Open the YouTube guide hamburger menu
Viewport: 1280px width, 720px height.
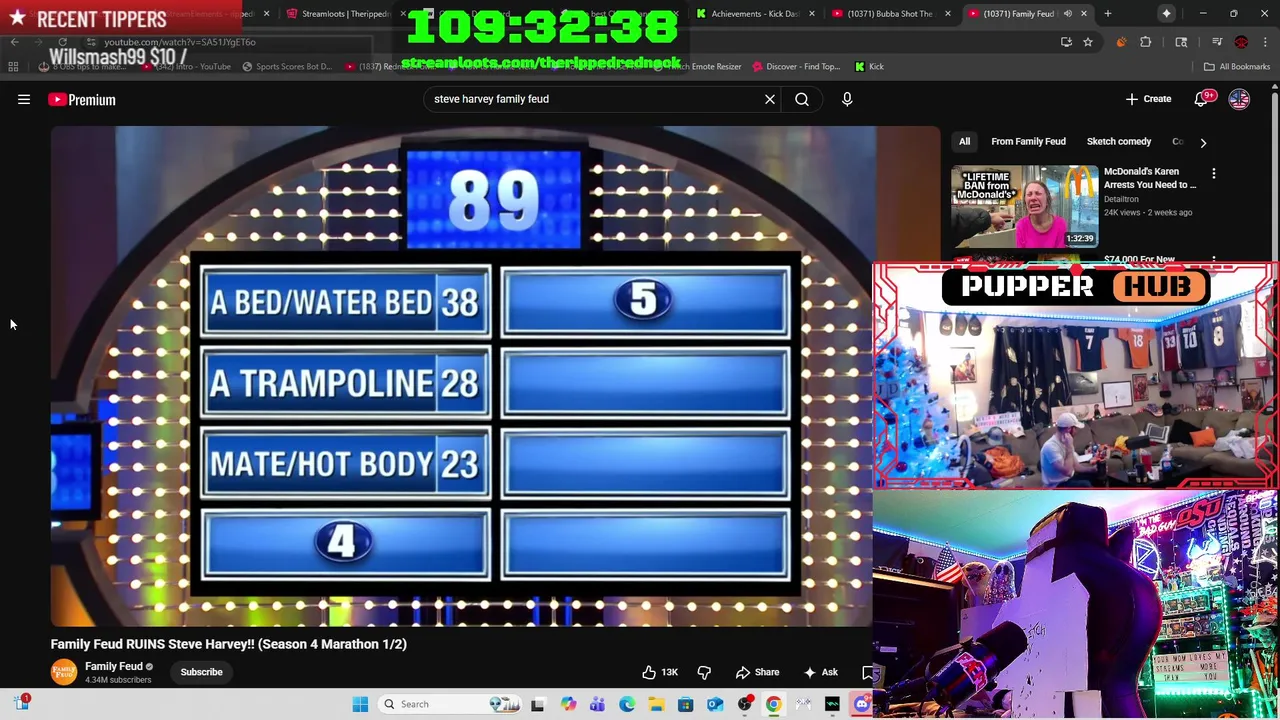[24, 99]
